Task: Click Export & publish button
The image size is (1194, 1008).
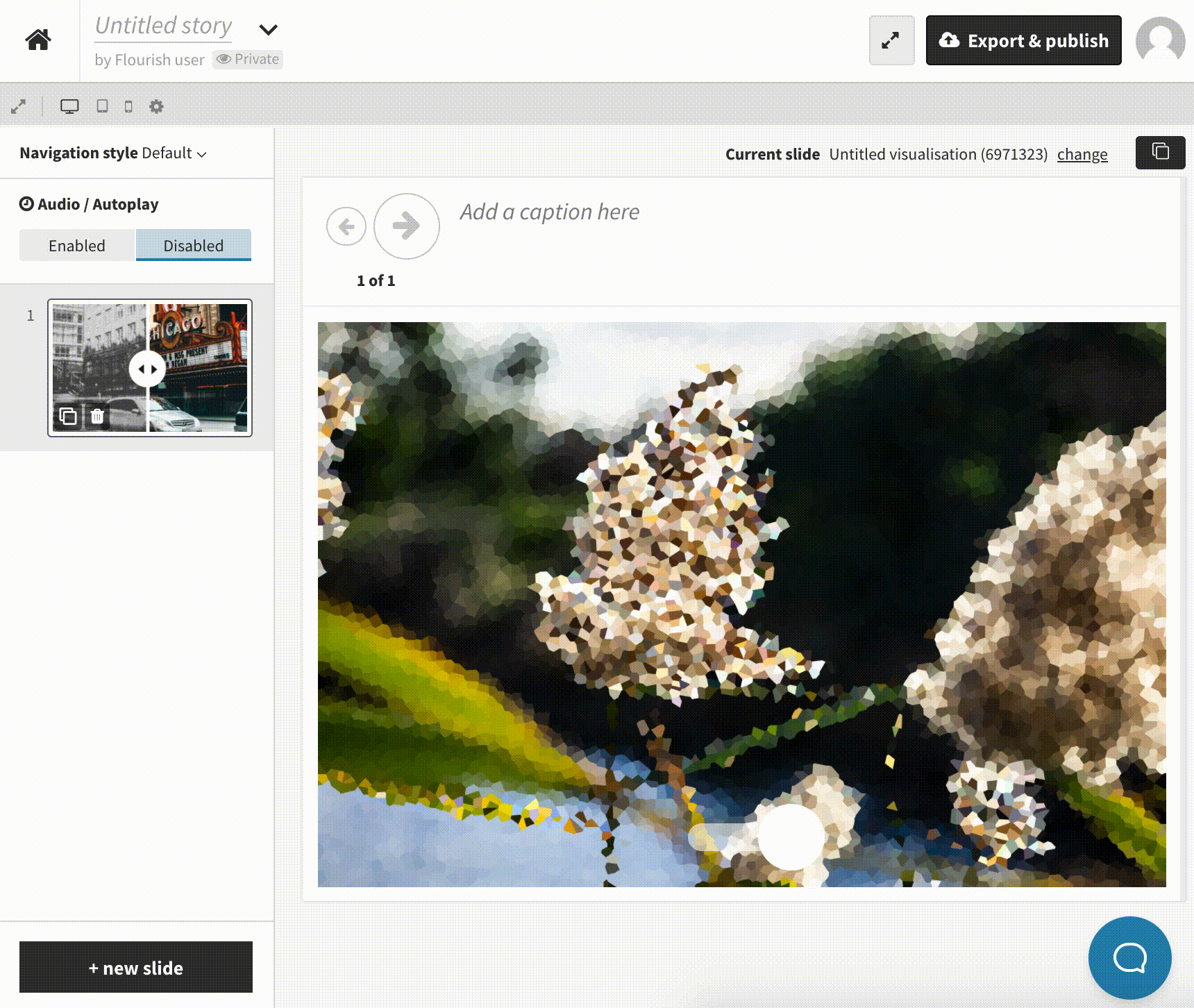Action: click(x=1023, y=40)
